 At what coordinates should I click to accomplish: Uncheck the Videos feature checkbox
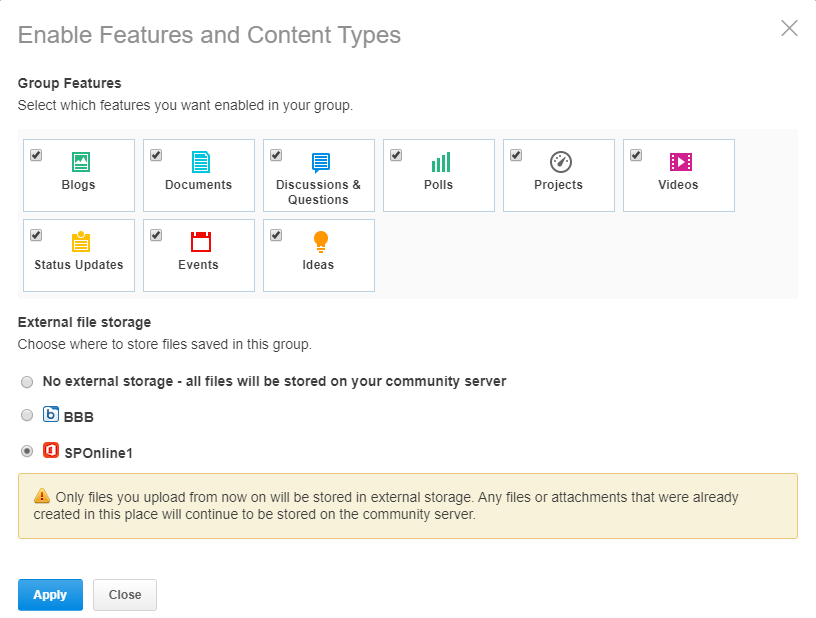click(x=636, y=155)
